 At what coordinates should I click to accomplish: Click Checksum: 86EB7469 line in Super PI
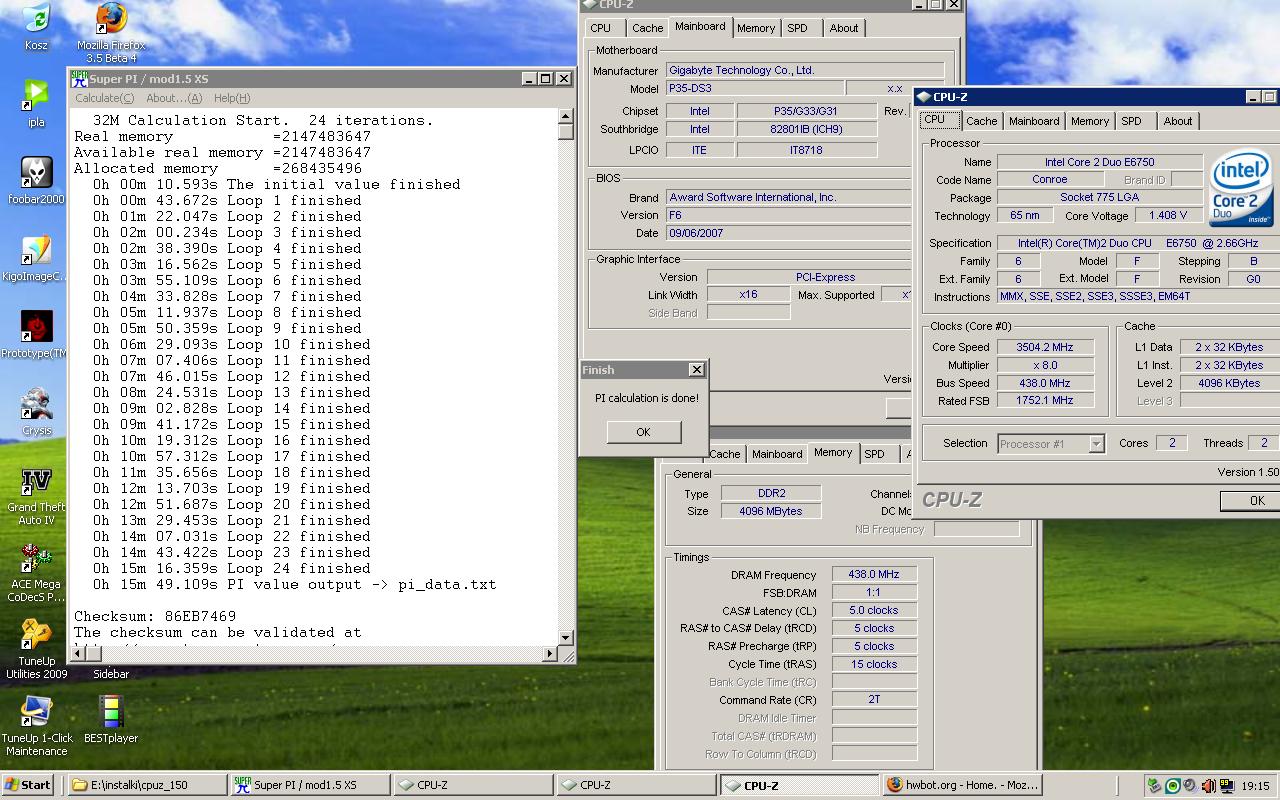coord(155,616)
